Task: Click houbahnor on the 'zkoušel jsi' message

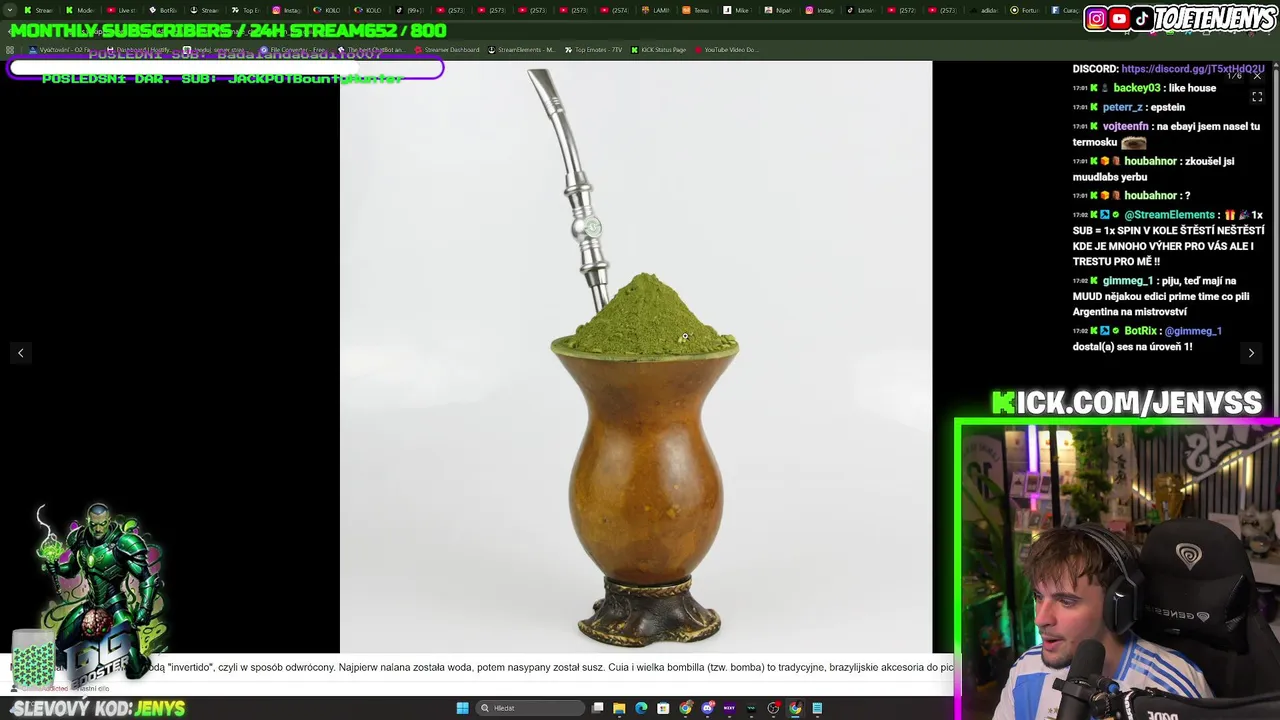Action: pyautogui.click(x=1150, y=161)
